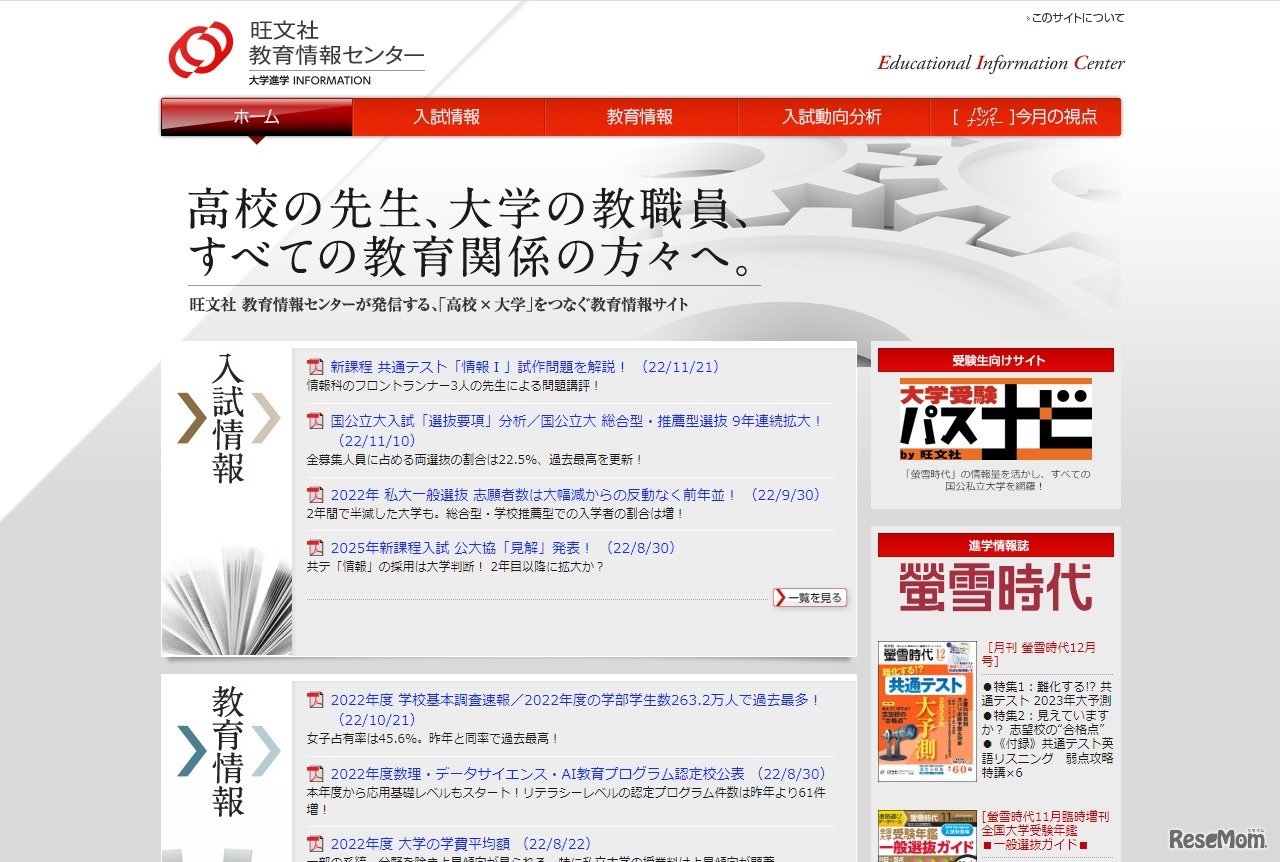Click the 受験生向けサイト header
This screenshot has height=862, width=1280.
(996, 360)
